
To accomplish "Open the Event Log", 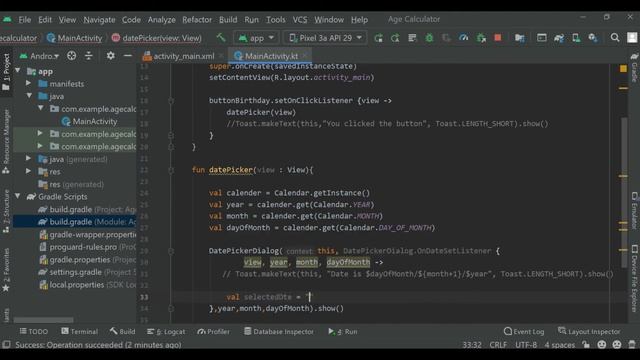I will pyautogui.click(x=524, y=331).
